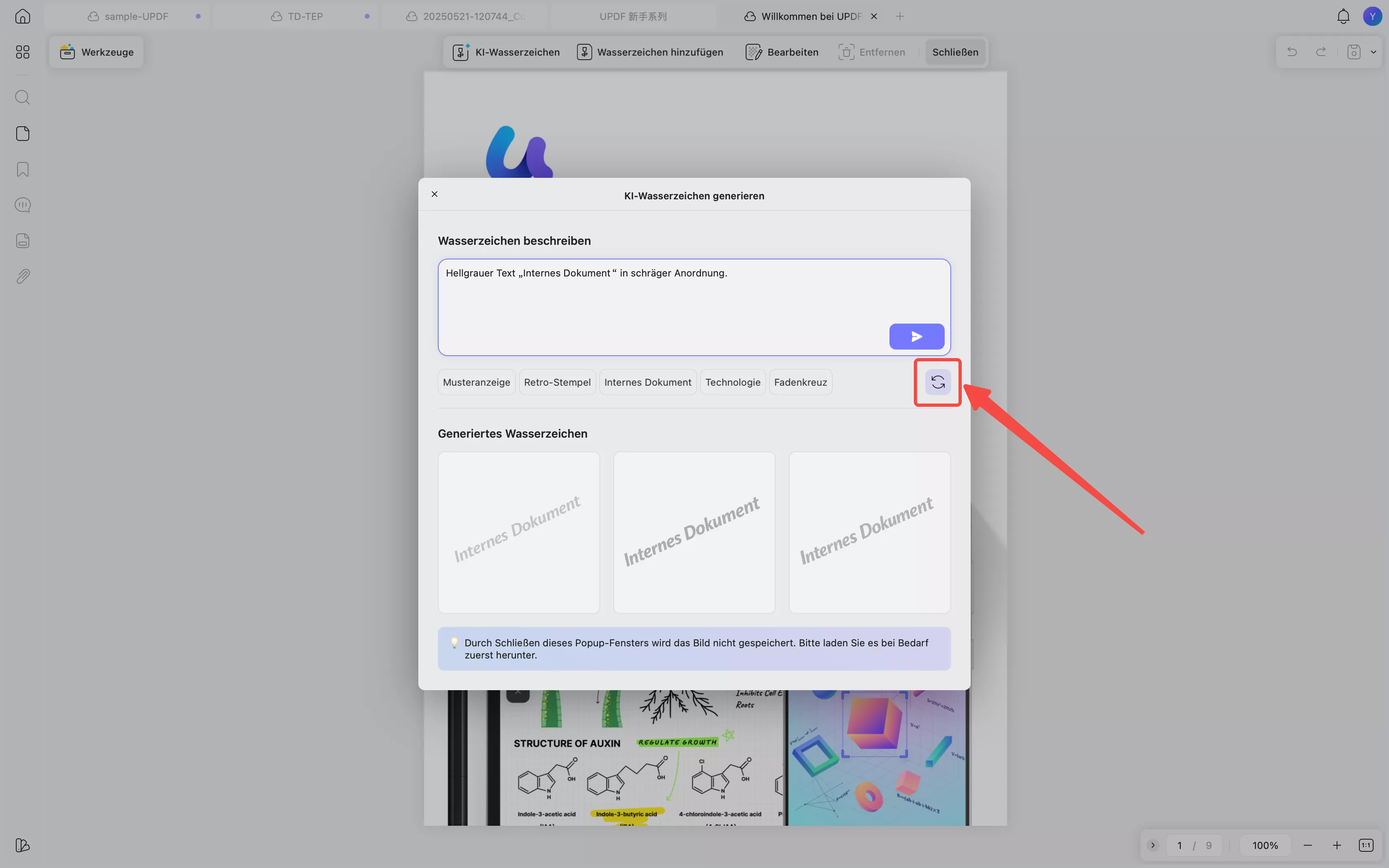Screen dimensions: 1389x868
Task: Switch to the sample-UPDF tab
Action: pyautogui.click(x=136, y=17)
